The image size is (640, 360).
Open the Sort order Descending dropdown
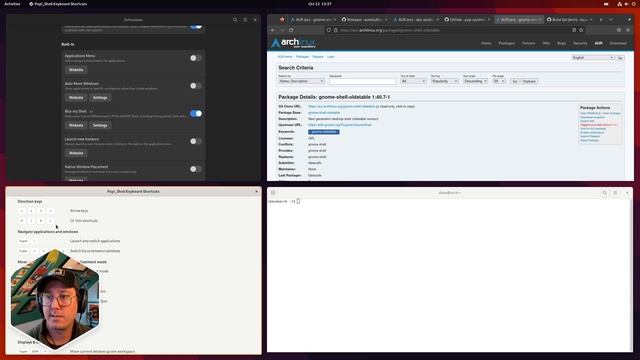[x=476, y=81]
